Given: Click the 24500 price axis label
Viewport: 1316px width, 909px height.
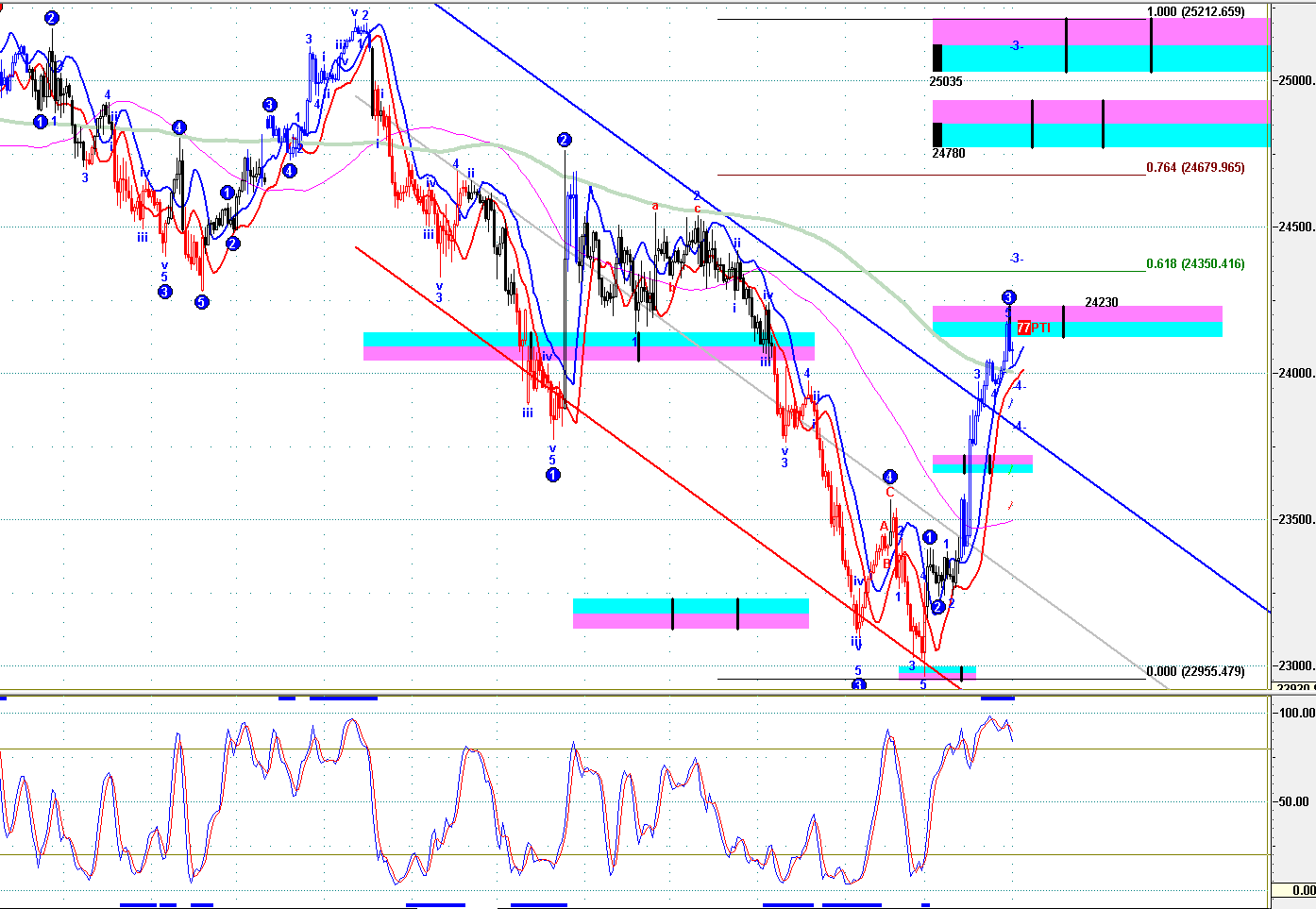Looking at the screenshot, I should [x=1296, y=227].
